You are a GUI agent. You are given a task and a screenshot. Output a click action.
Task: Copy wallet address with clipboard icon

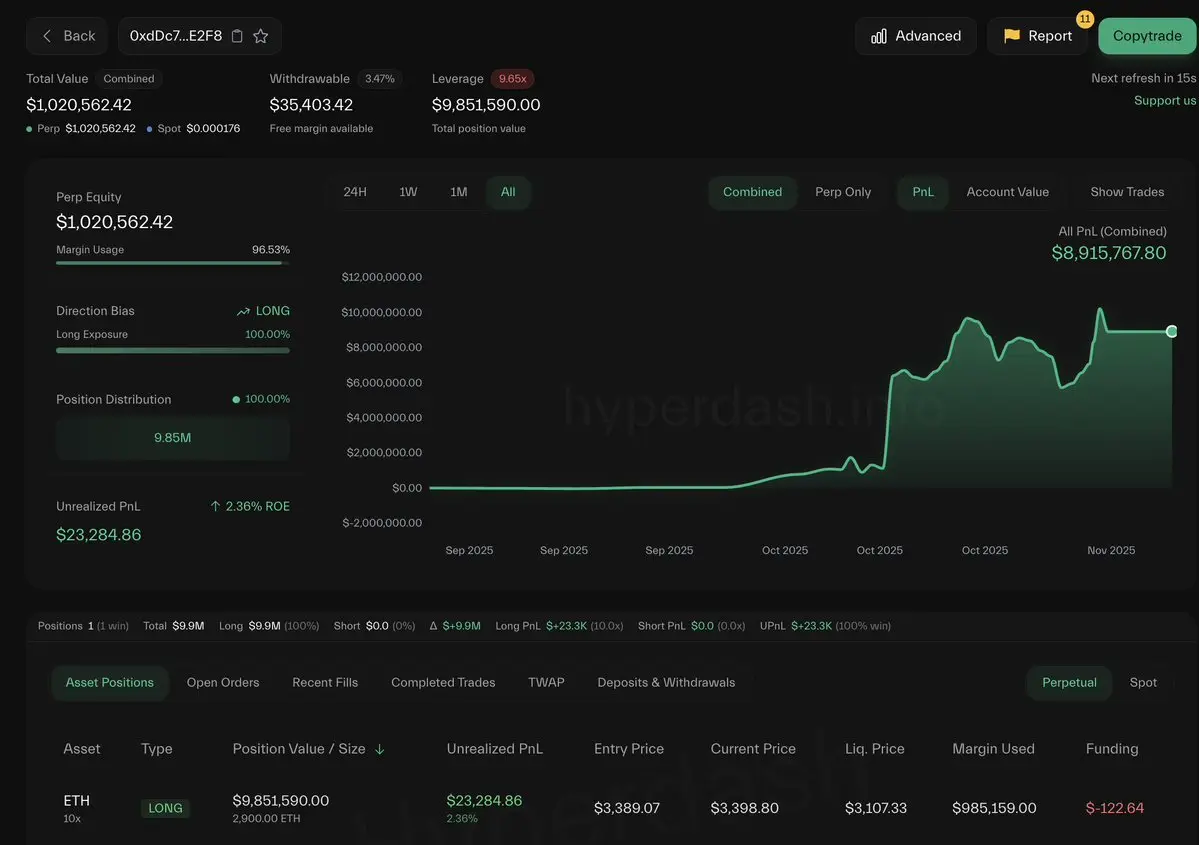[x=237, y=36]
